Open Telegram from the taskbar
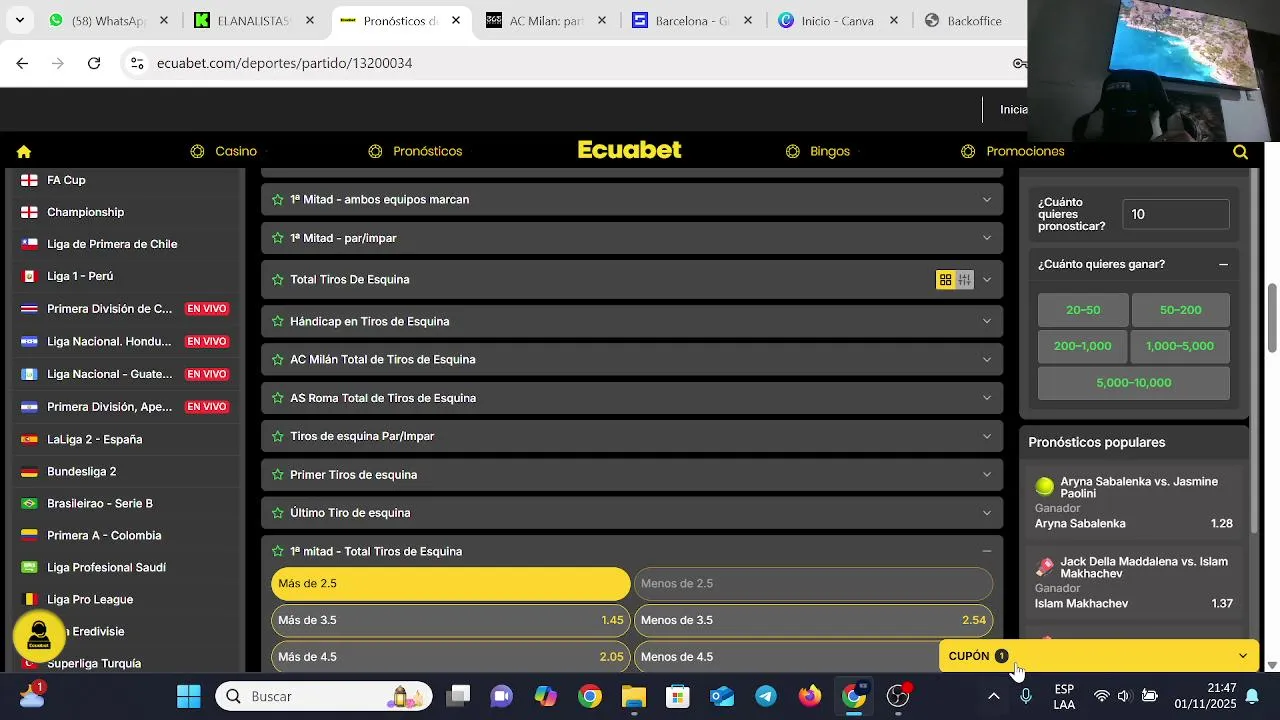 766,697
